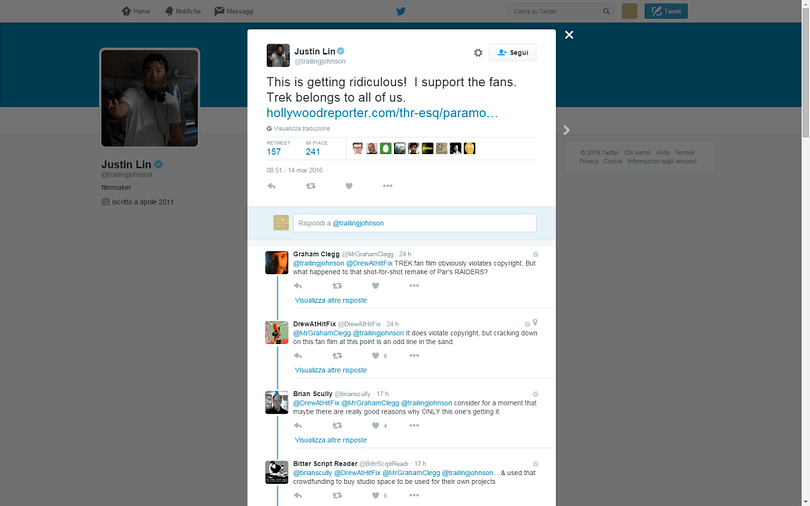The image size is (810, 506).
Task: Like Bitter Script Reader's tweet
Action: [376, 496]
